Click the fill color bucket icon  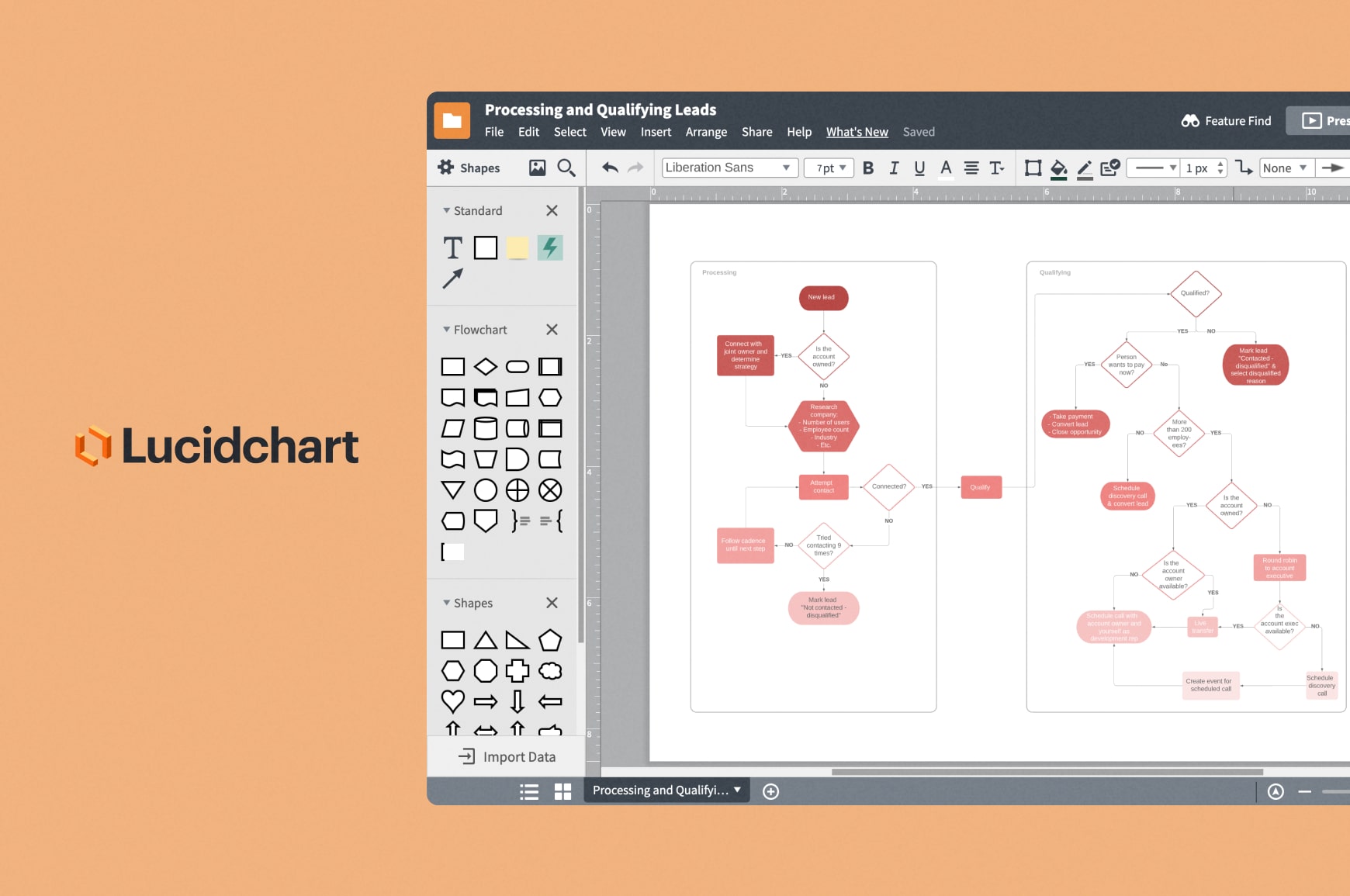pyautogui.click(x=1058, y=168)
